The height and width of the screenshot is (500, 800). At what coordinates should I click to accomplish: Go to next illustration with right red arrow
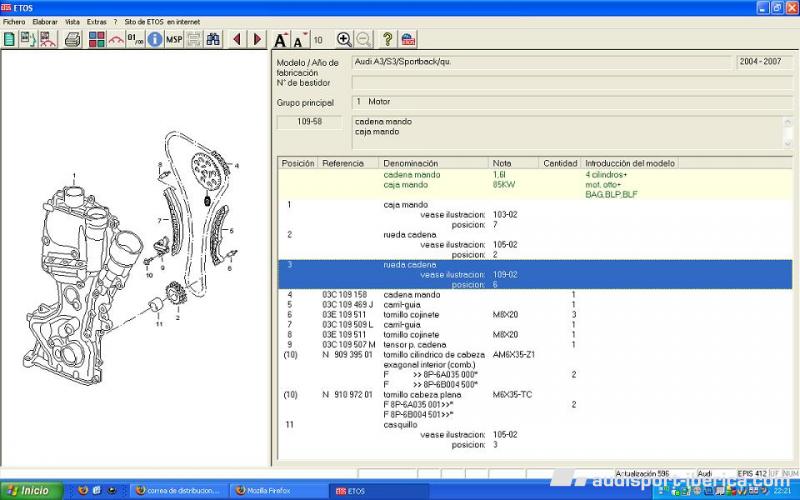(257, 39)
